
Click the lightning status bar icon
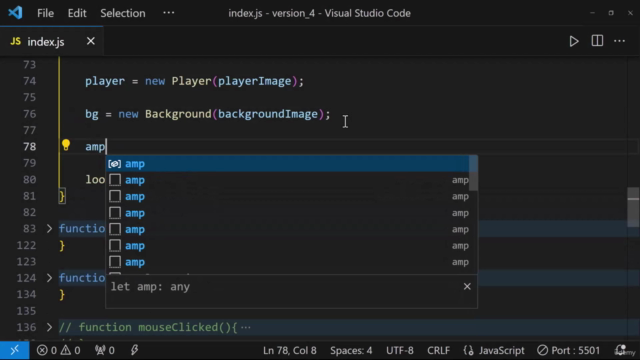click(x=134, y=350)
